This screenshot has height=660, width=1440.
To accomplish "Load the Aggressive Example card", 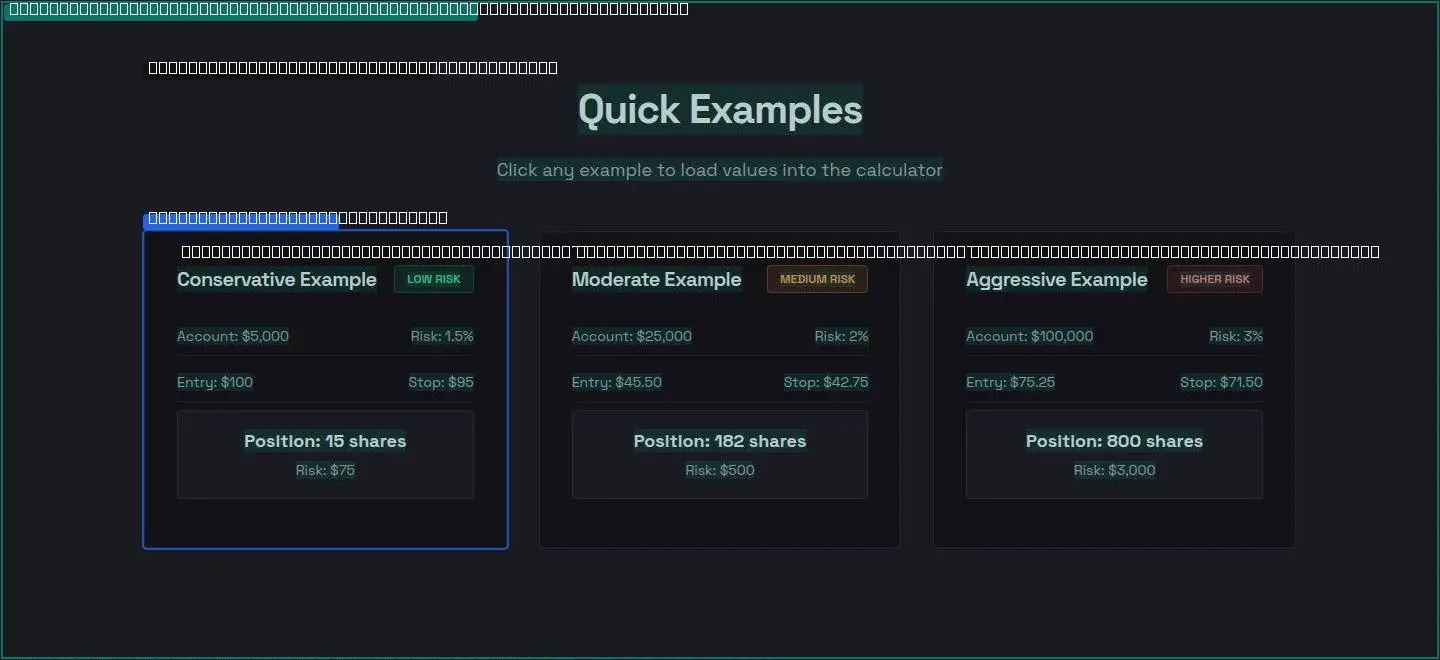I will (x=1114, y=390).
